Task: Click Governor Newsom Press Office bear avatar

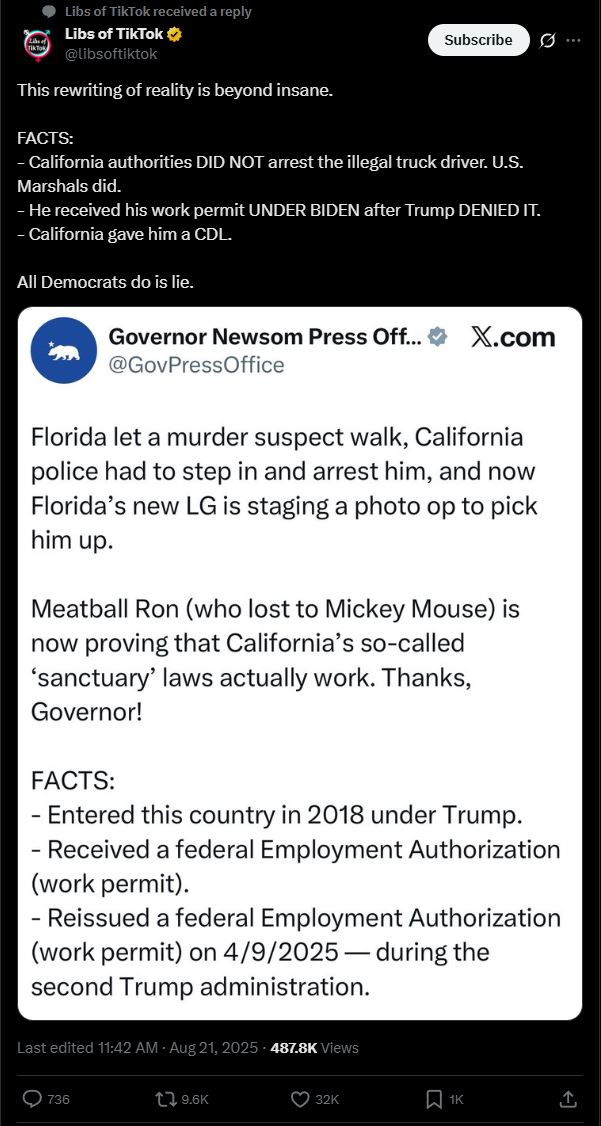Action: click(63, 350)
